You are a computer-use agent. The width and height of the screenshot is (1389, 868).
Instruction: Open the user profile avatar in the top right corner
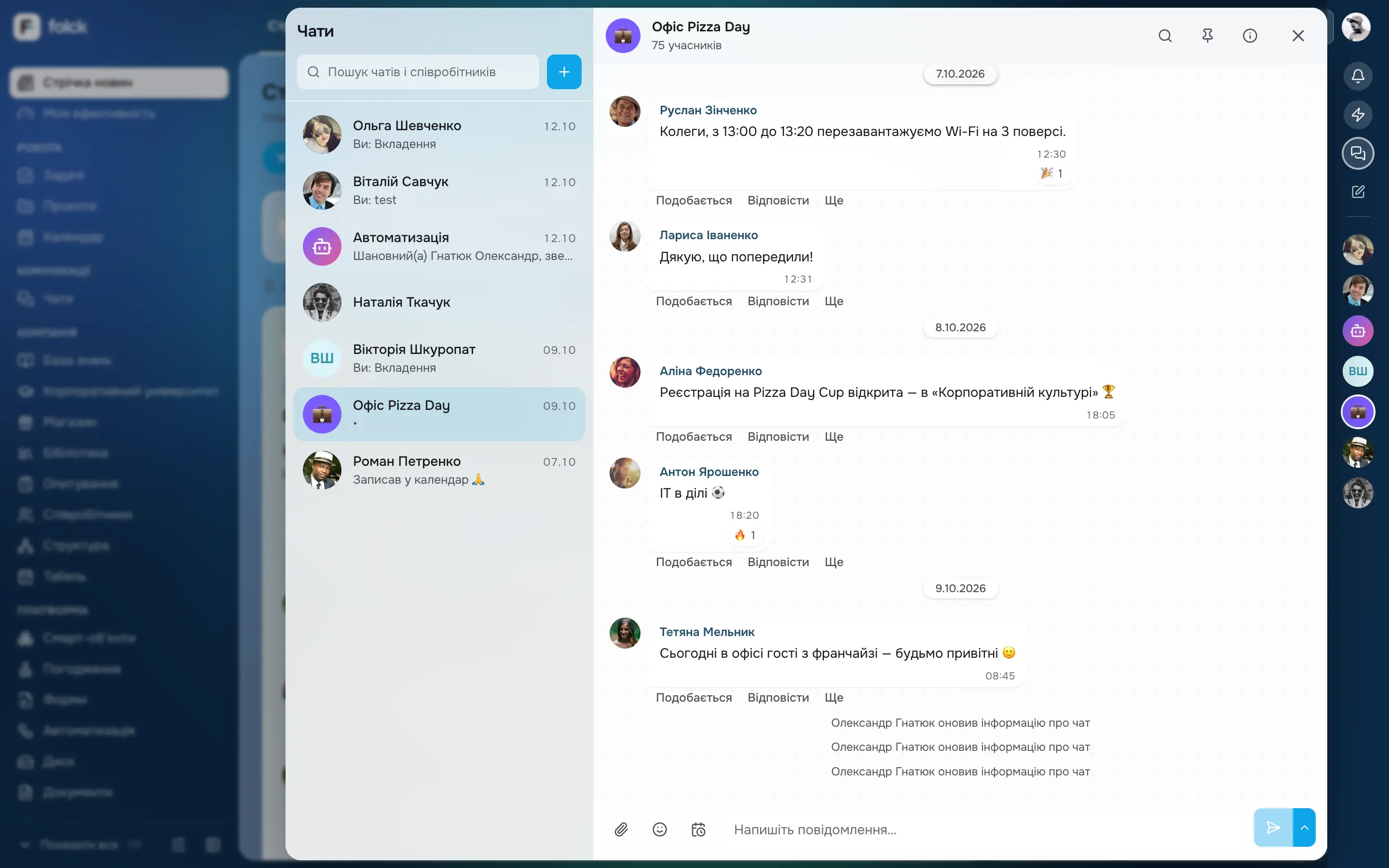1356,27
